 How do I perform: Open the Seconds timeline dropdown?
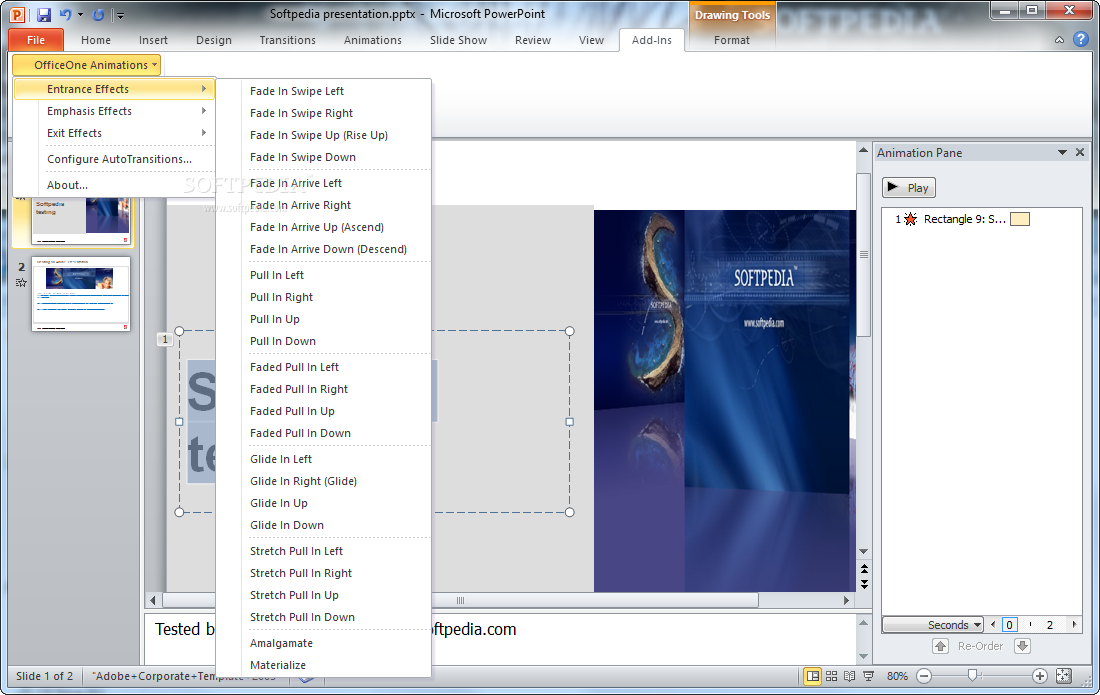pyautogui.click(x=932, y=624)
